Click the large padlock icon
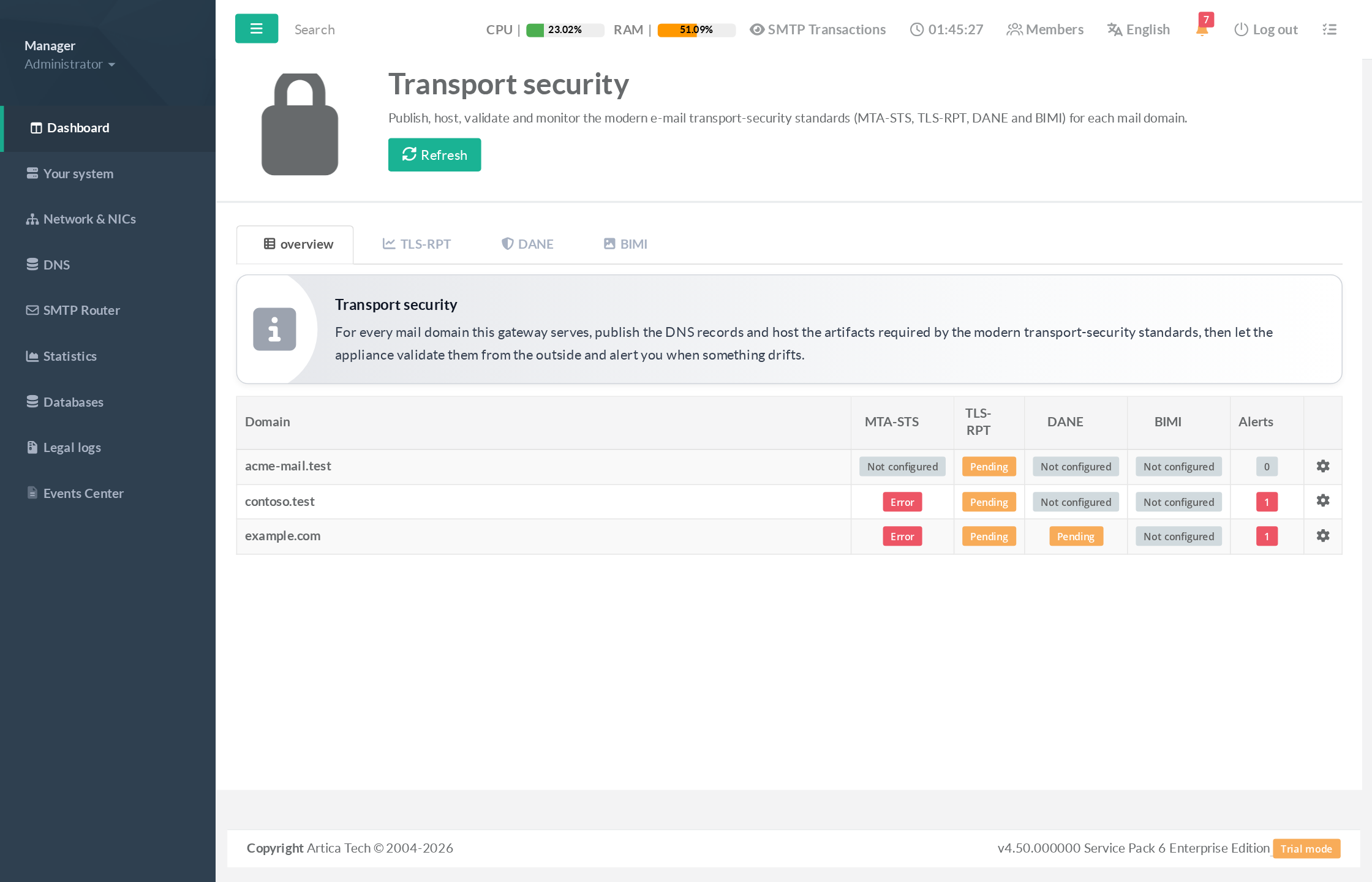1372x882 pixels. tap(300, 124)
